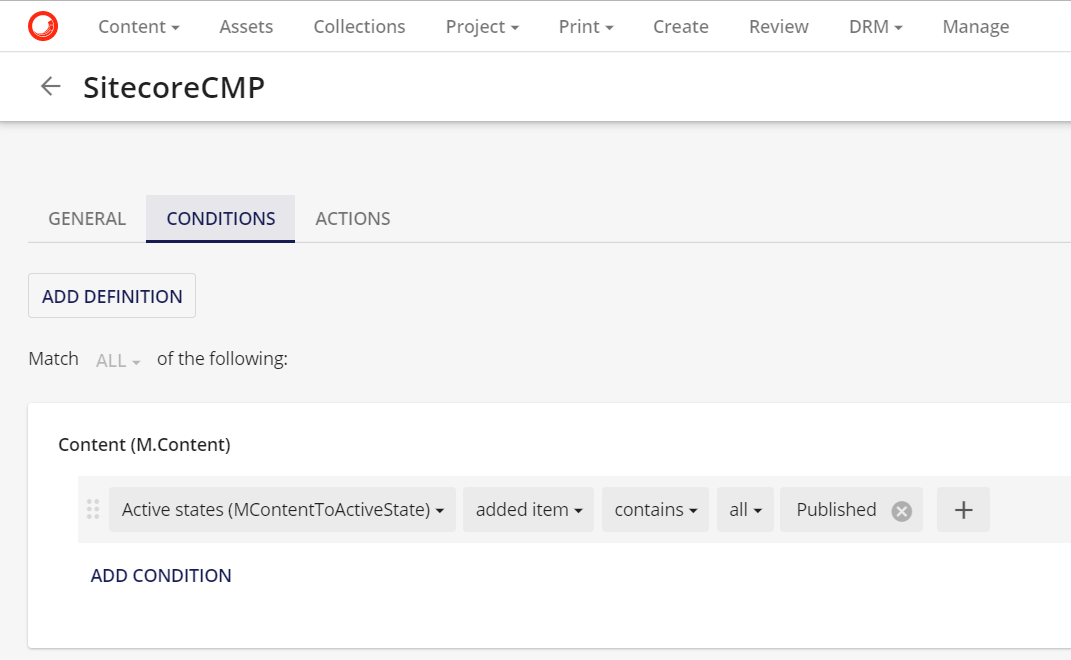The height and width of the screenshot is (660, 1071).
Task: Click the ADD CONDITION link
Action: pos(161,575)
